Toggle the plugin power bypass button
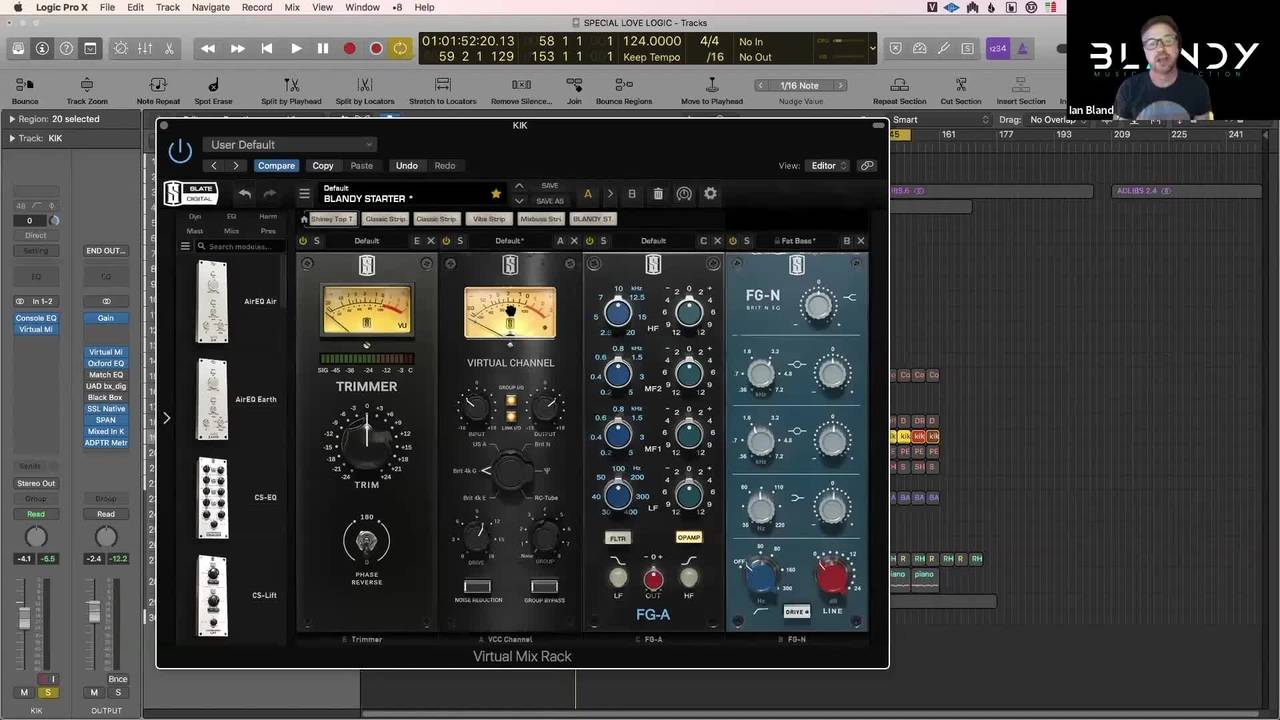 [x=180, y=152]
